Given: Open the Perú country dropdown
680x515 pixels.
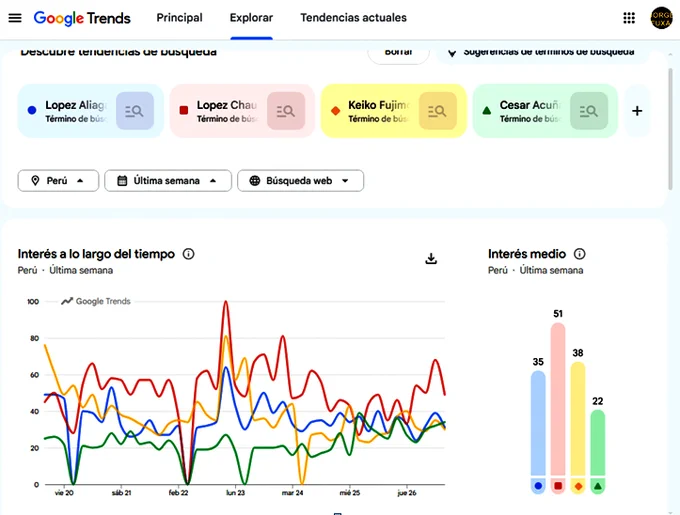Looking at the screenshot, I should (58, 181).
